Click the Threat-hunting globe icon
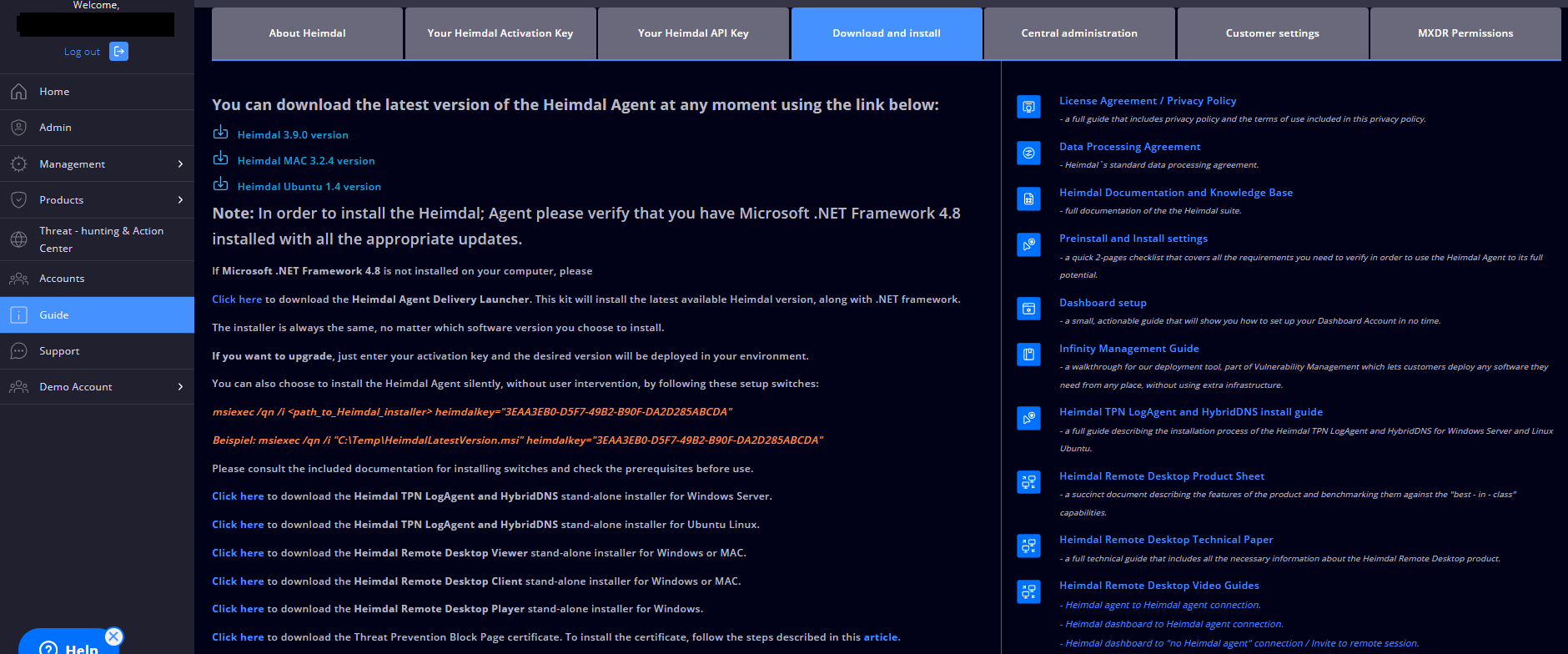Screen dimensions: 1568x654 [x=18, y=239]
